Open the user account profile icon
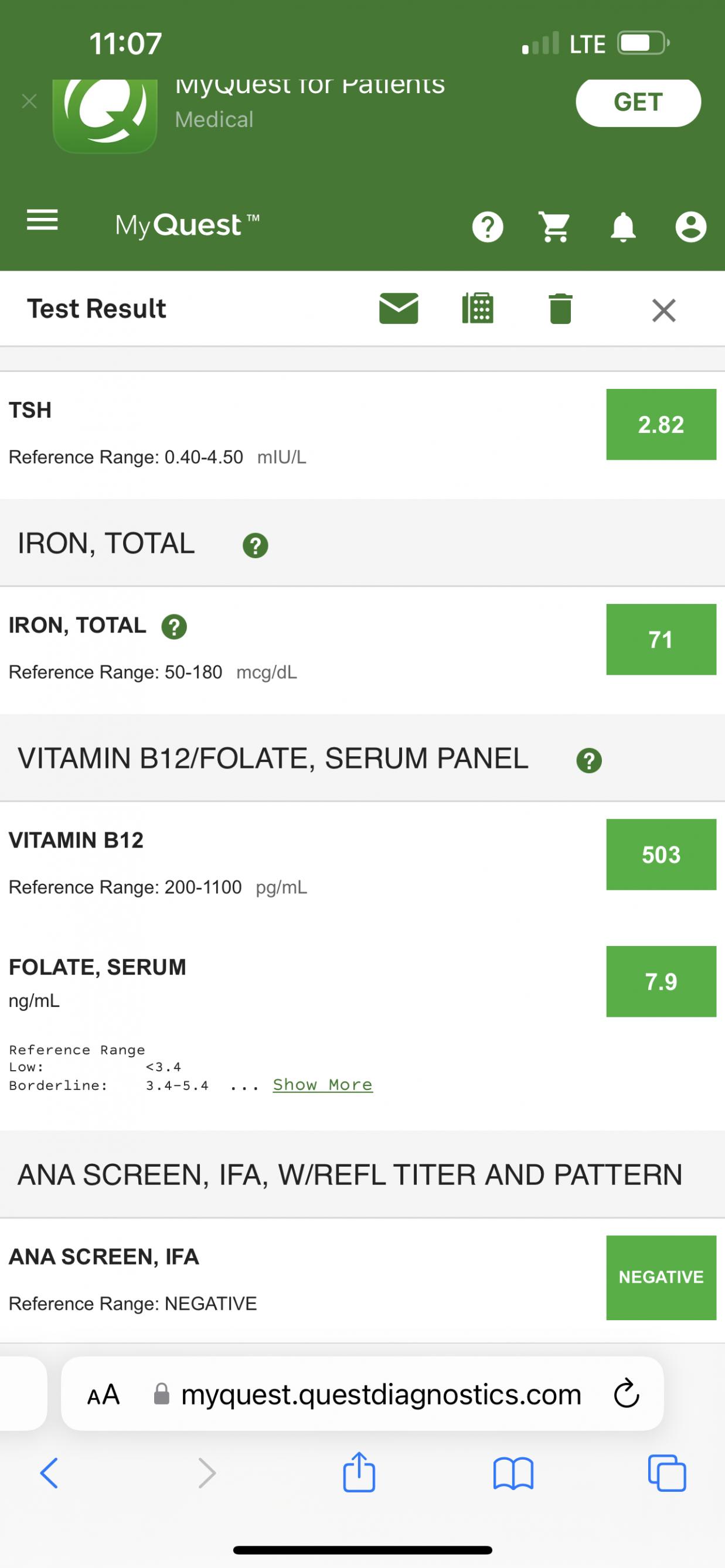Screen dimensions: 725x1568 (x=691, y=228)
